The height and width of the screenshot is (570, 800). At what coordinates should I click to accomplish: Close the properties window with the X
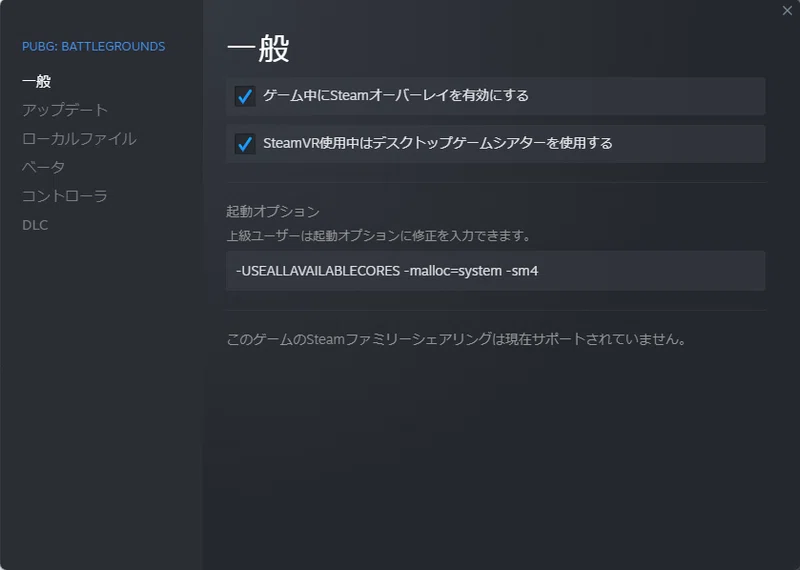[787, 10]
